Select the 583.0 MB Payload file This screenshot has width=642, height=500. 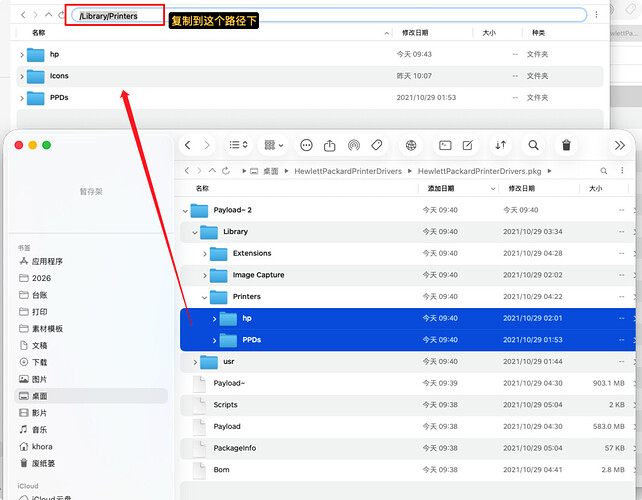(x=408, y=426)
